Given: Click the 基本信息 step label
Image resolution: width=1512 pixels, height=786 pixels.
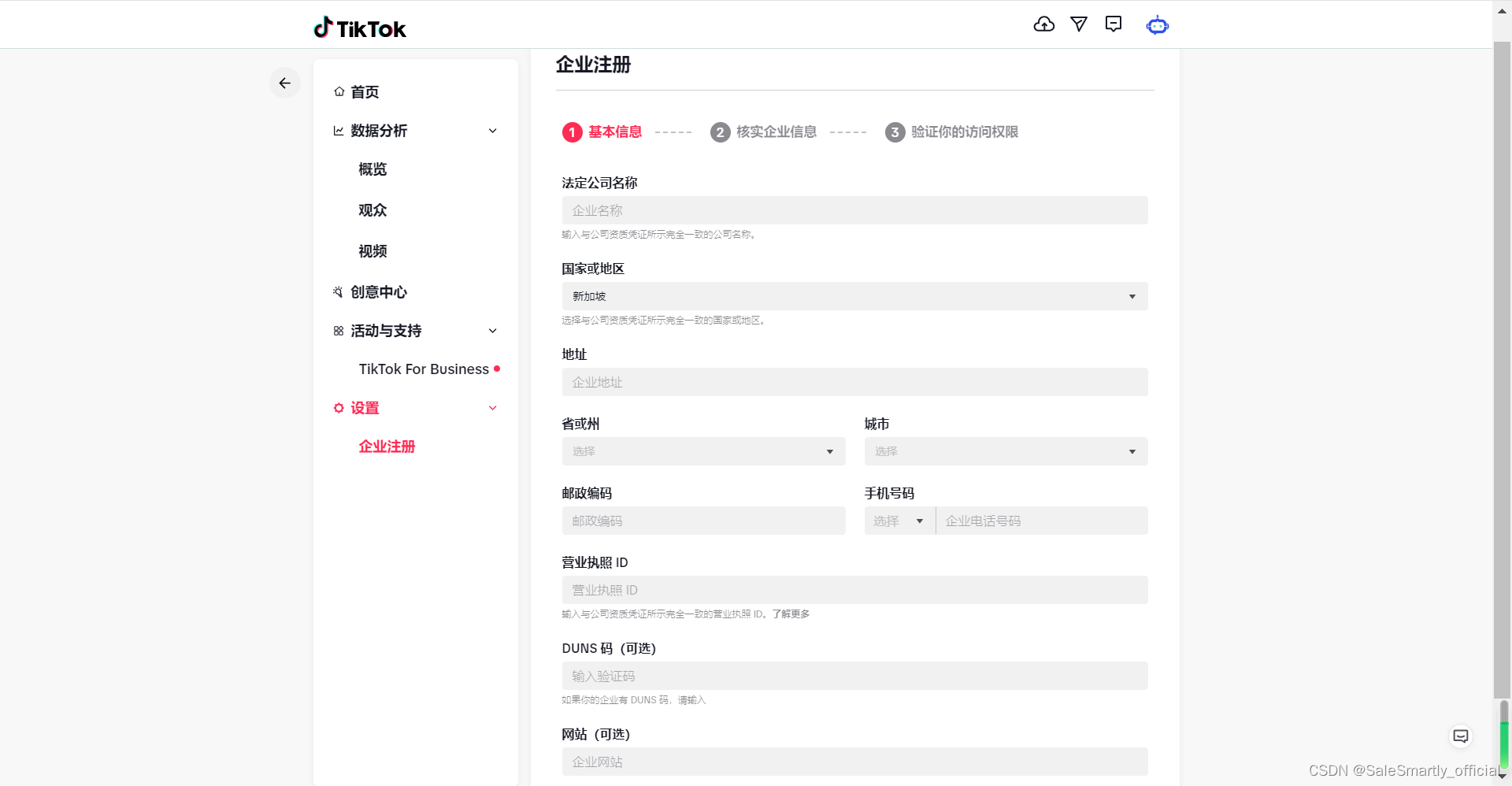Looking at the screenshot, I should 615,132.
